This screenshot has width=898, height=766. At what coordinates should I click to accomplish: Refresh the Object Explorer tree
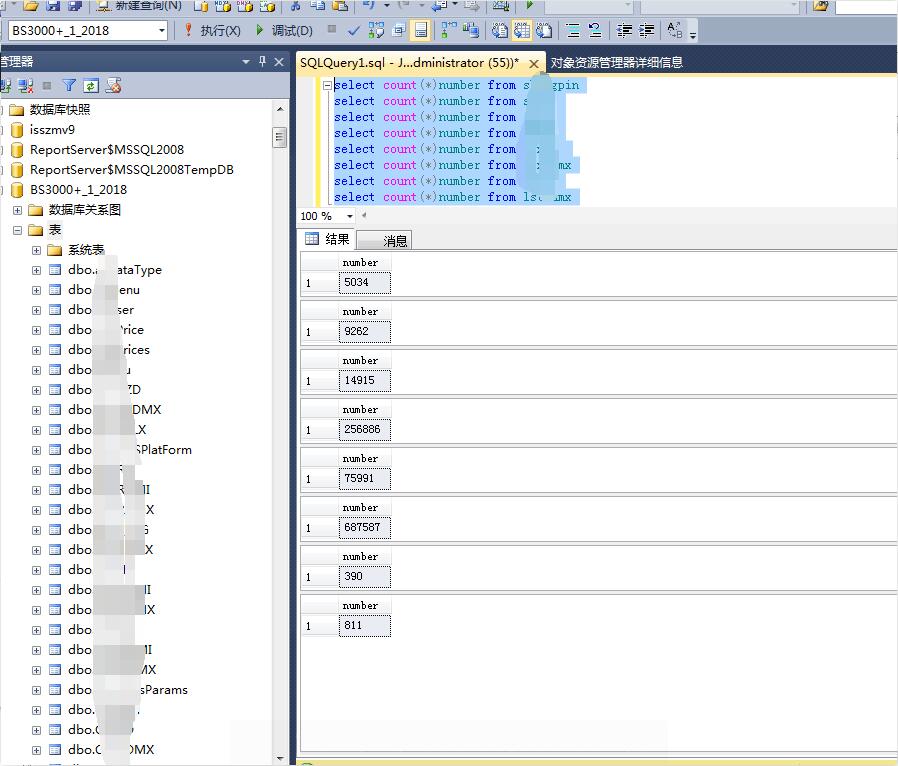coord(91,86)
